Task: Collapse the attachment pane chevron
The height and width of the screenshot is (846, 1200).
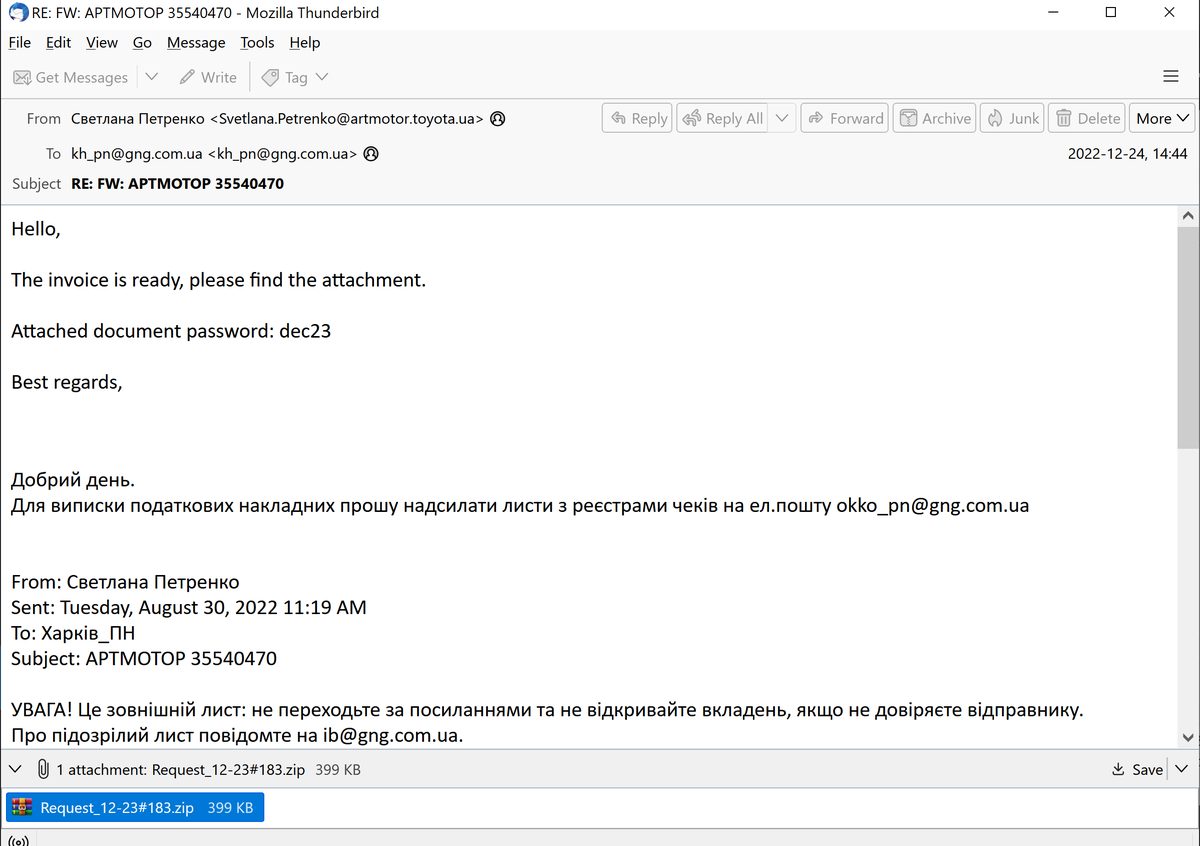Action: [14, 769]
